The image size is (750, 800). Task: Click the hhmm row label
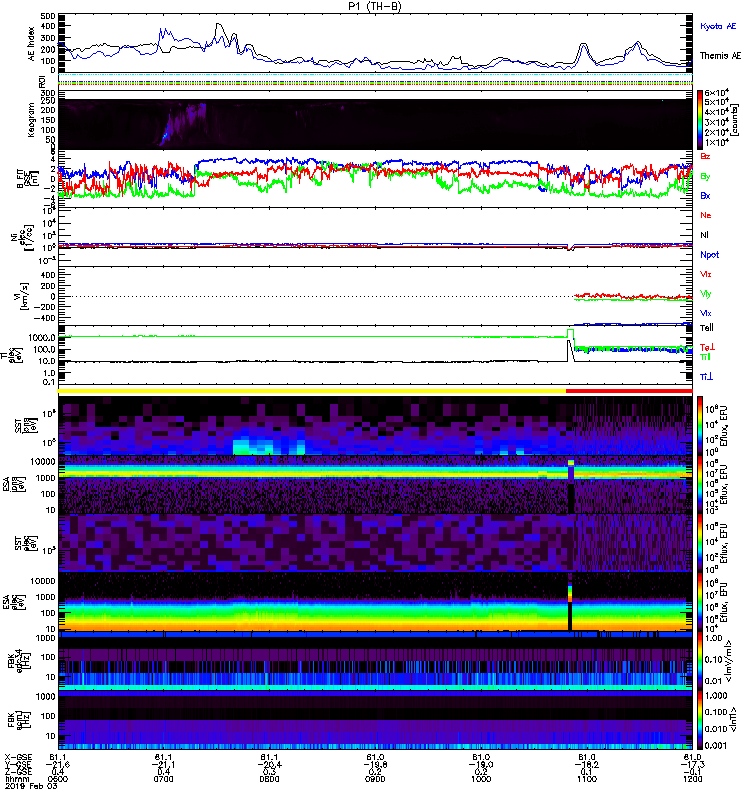tap(16, 779)
